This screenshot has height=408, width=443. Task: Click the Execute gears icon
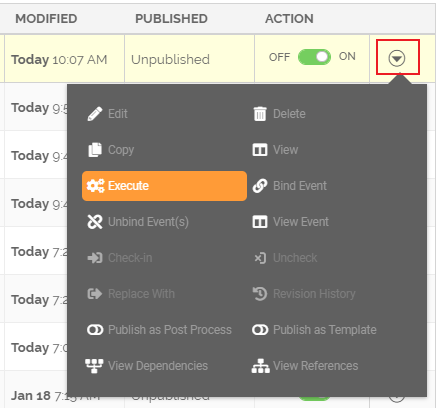96,186
